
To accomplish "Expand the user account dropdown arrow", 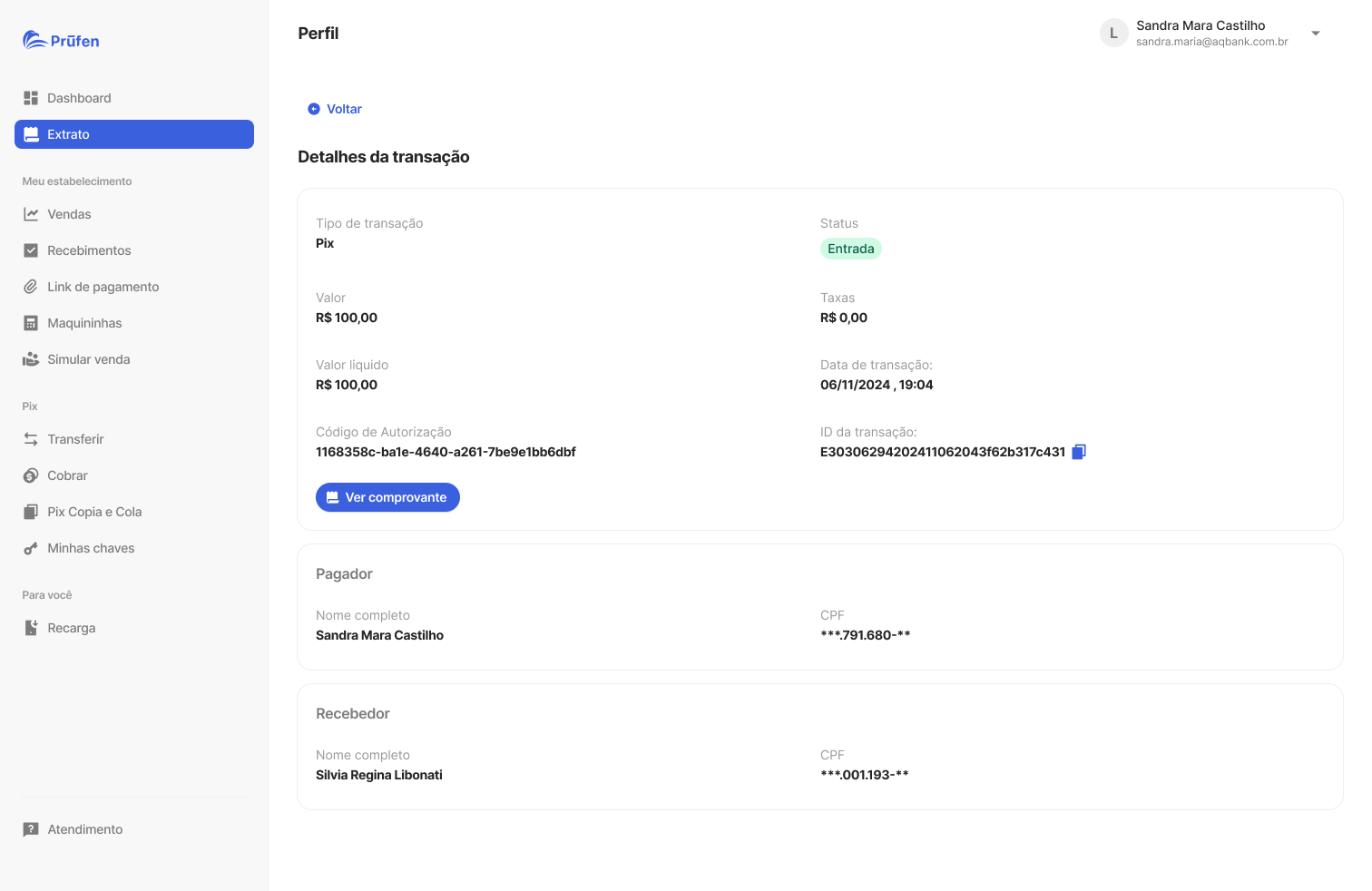I will (x=1316, y=34).
